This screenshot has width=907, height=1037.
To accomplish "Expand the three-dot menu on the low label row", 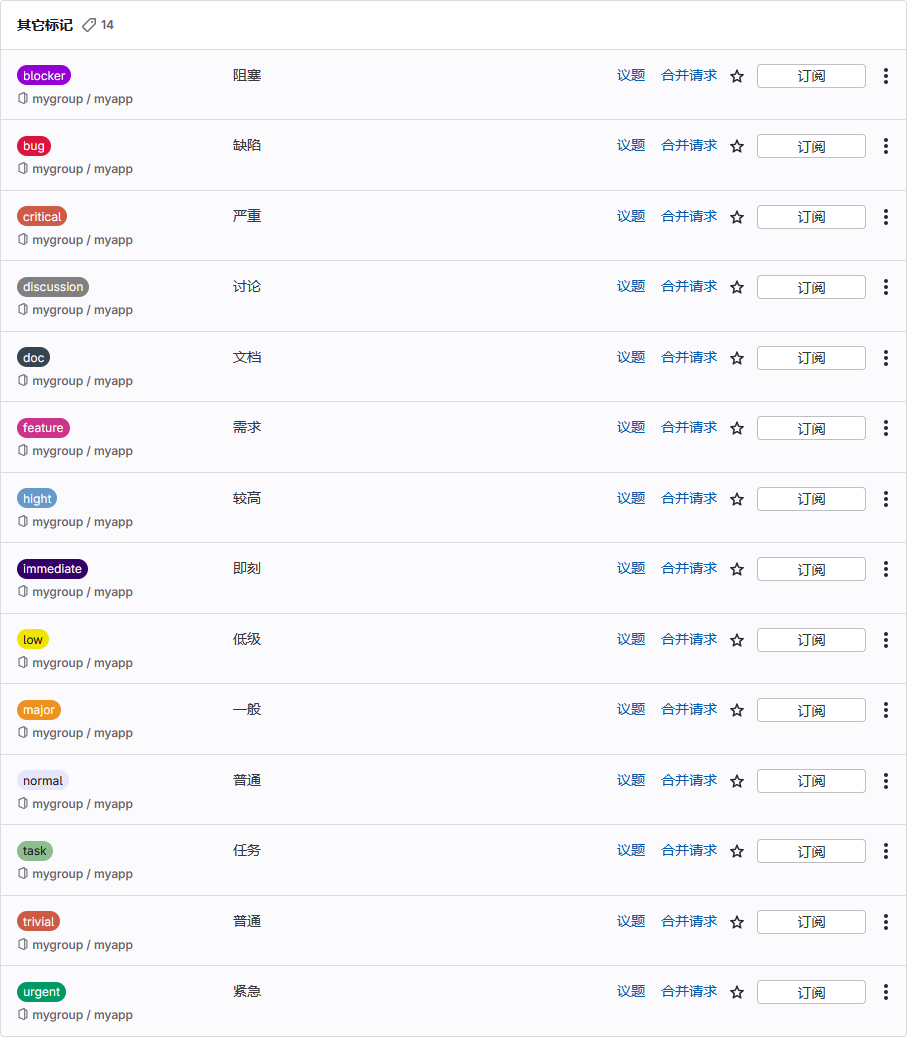I will tap(885, 640).
